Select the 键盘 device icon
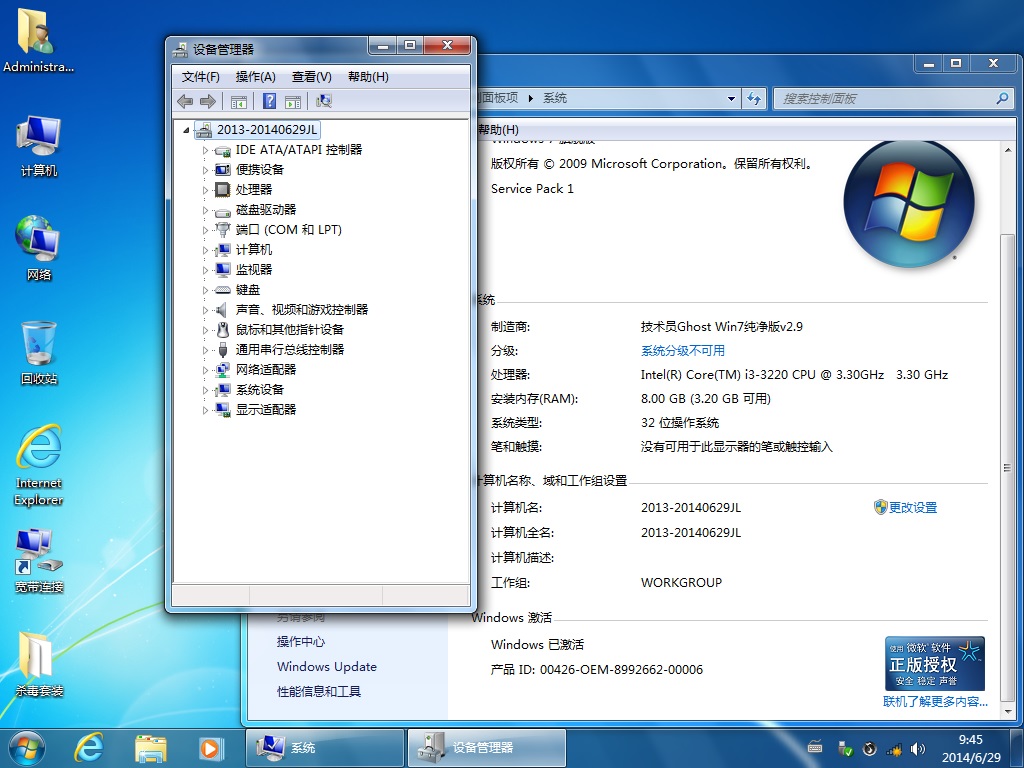 [223, 290]
